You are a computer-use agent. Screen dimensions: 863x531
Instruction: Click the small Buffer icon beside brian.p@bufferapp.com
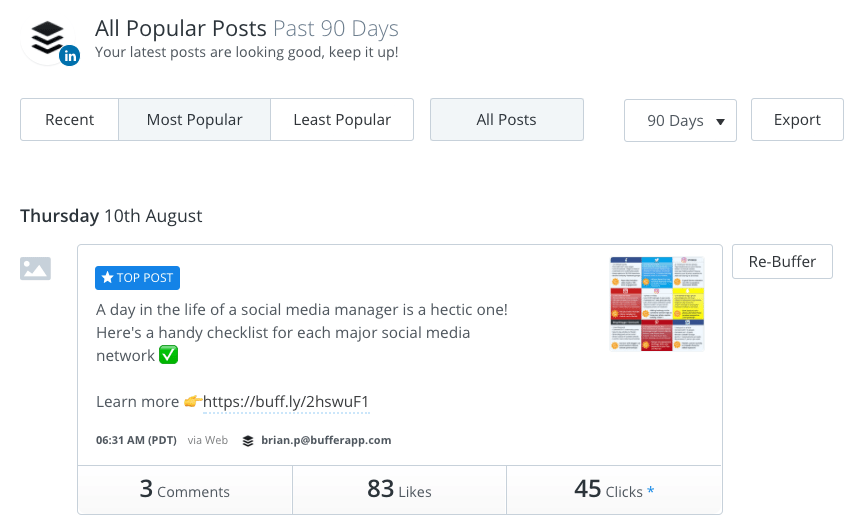(x=248, y=441)
